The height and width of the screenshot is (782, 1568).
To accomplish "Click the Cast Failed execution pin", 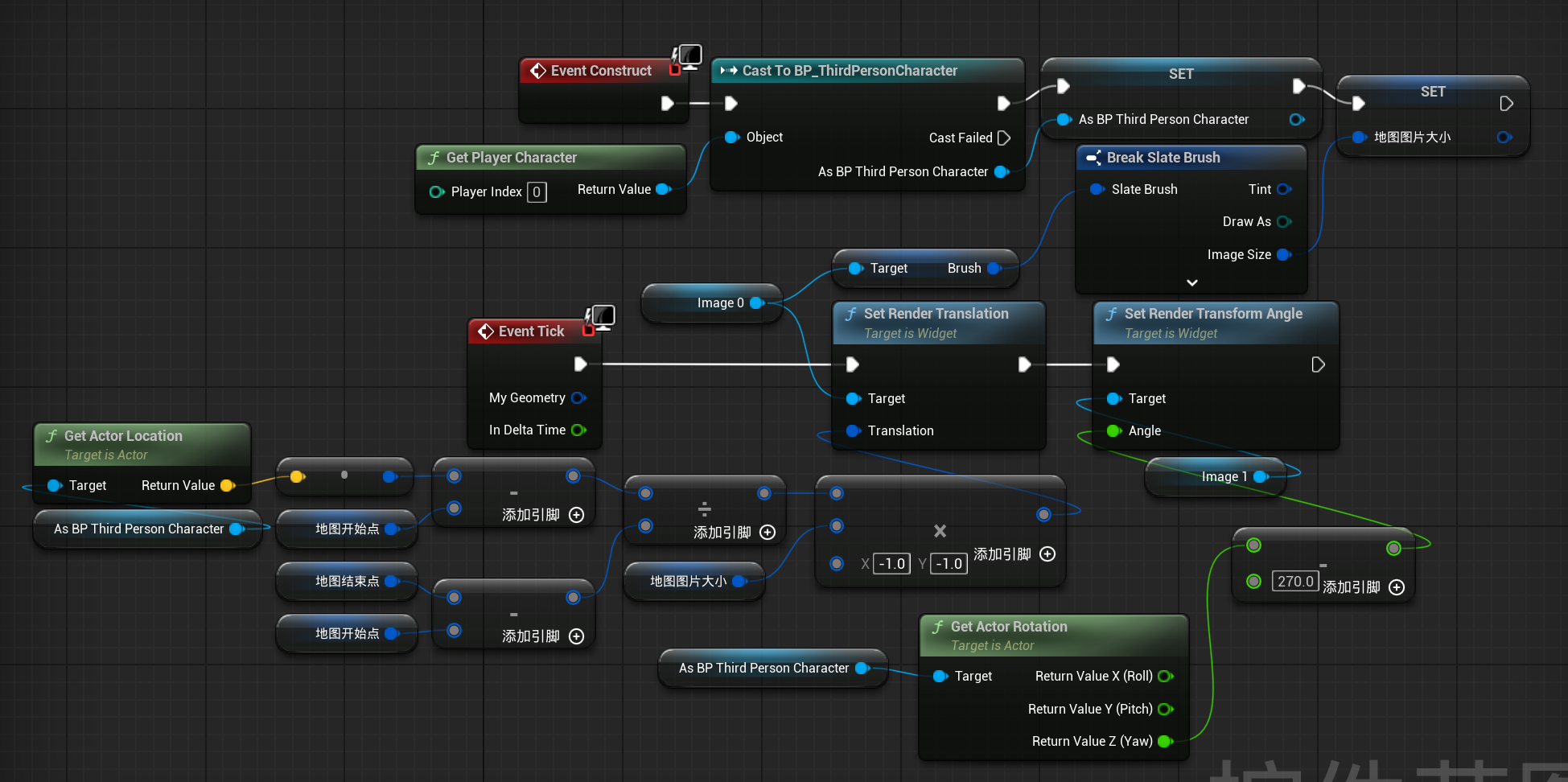I will [1003, 138].
